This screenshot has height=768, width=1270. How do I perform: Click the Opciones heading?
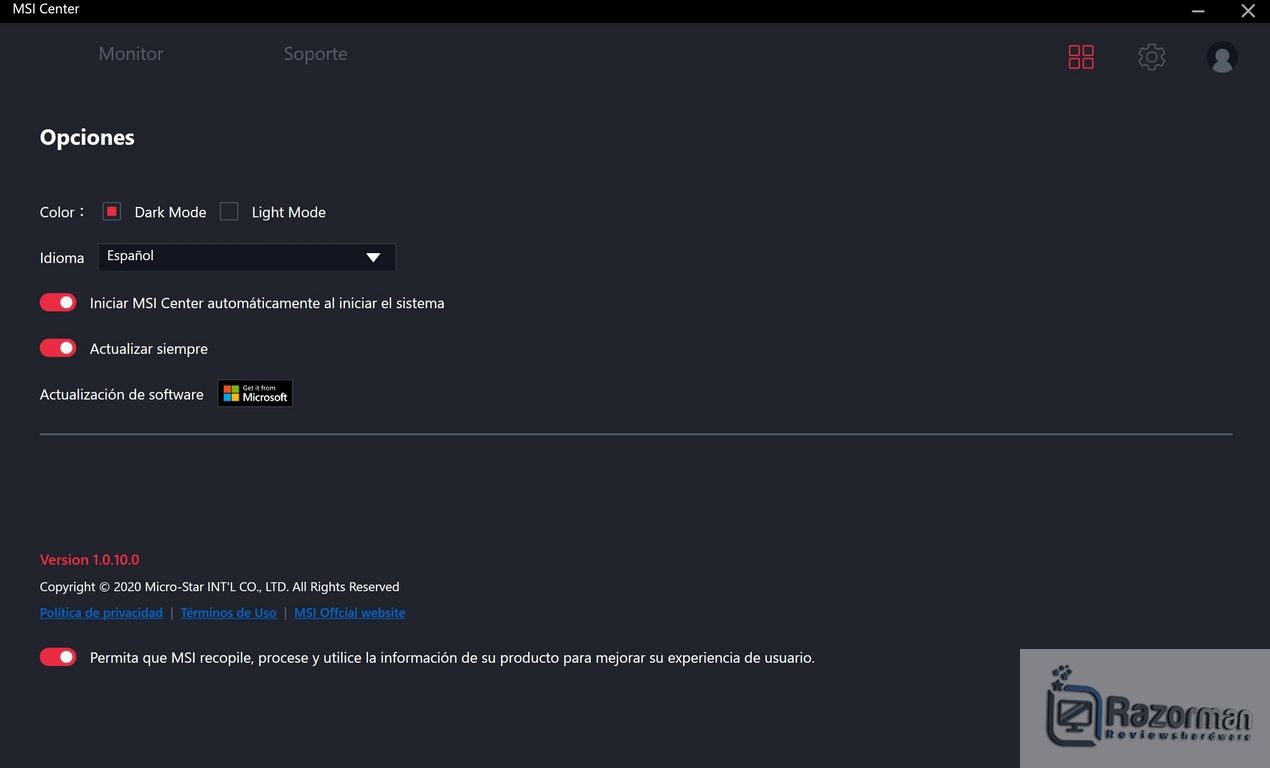87,137
